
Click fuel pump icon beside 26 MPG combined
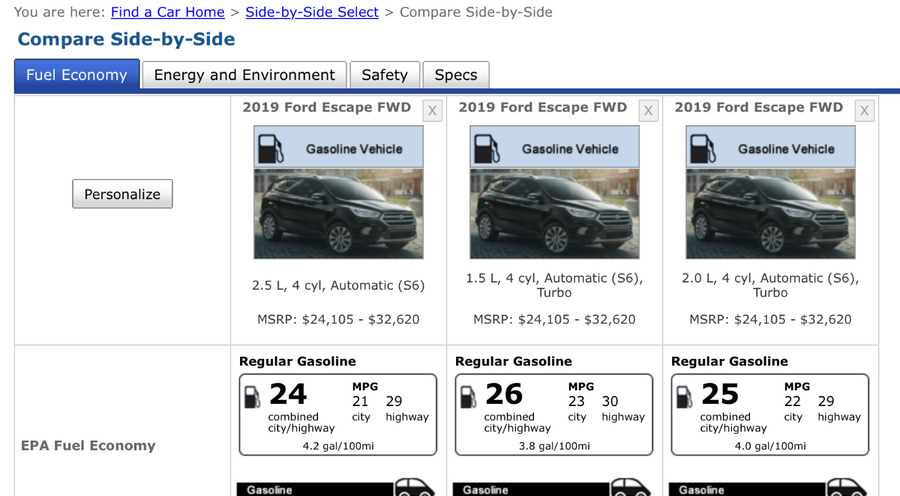[x=468, y=397]
